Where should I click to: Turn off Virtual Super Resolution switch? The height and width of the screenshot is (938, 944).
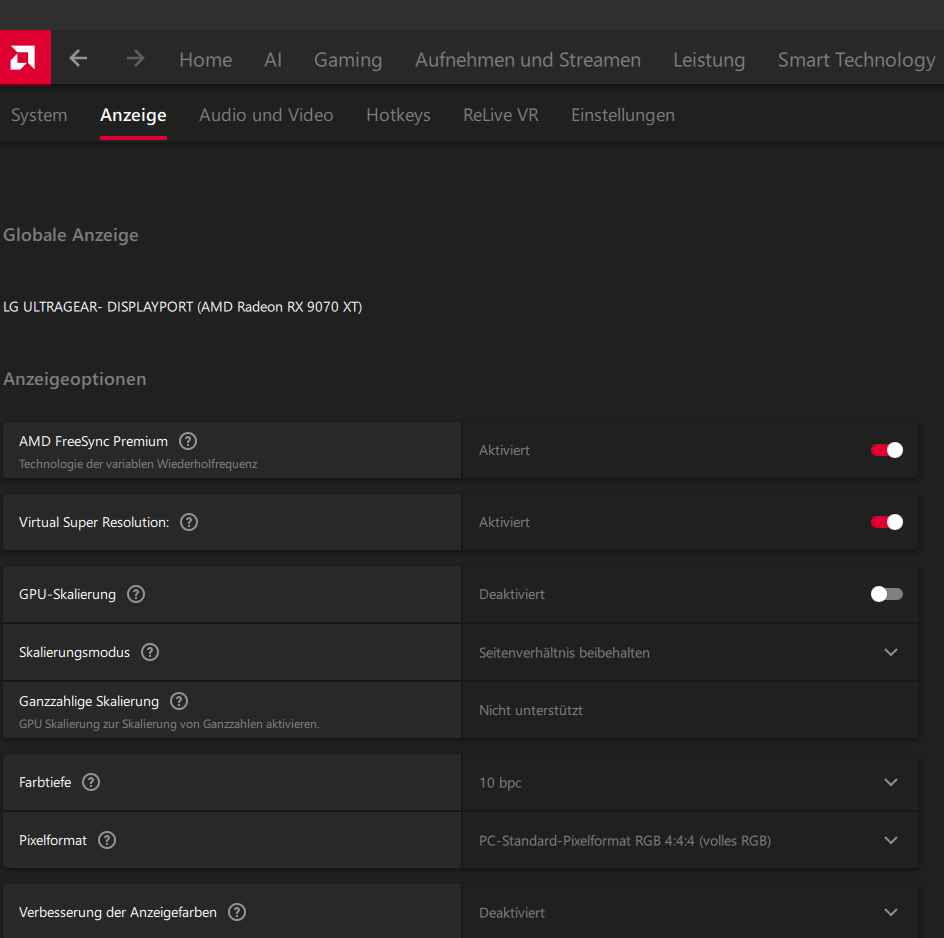pyautogui.click(x=886, y=522)
